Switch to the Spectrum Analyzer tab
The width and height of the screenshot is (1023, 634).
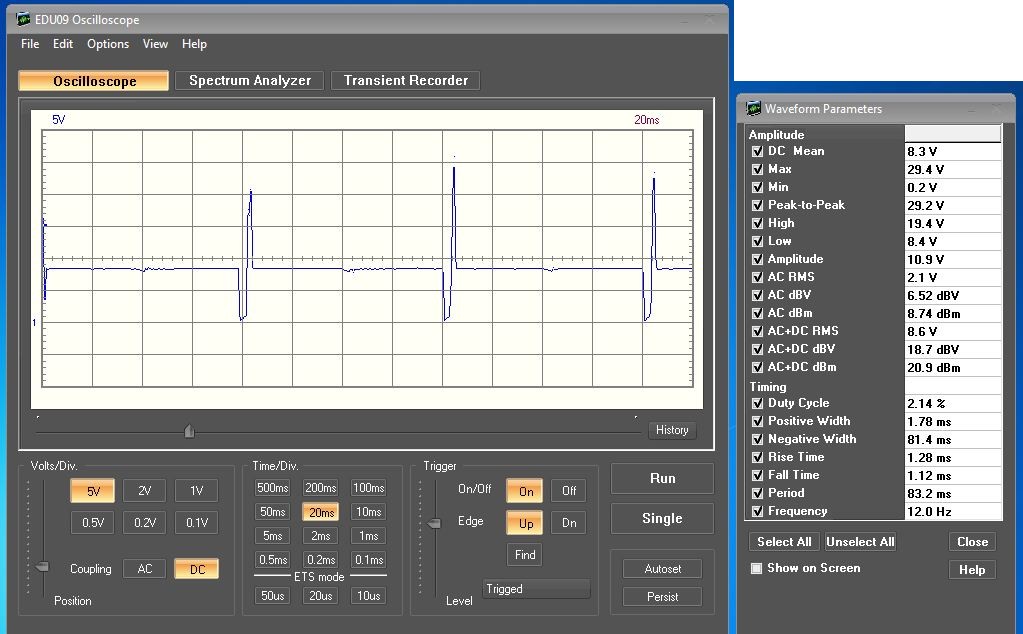[x=250, y=81]
